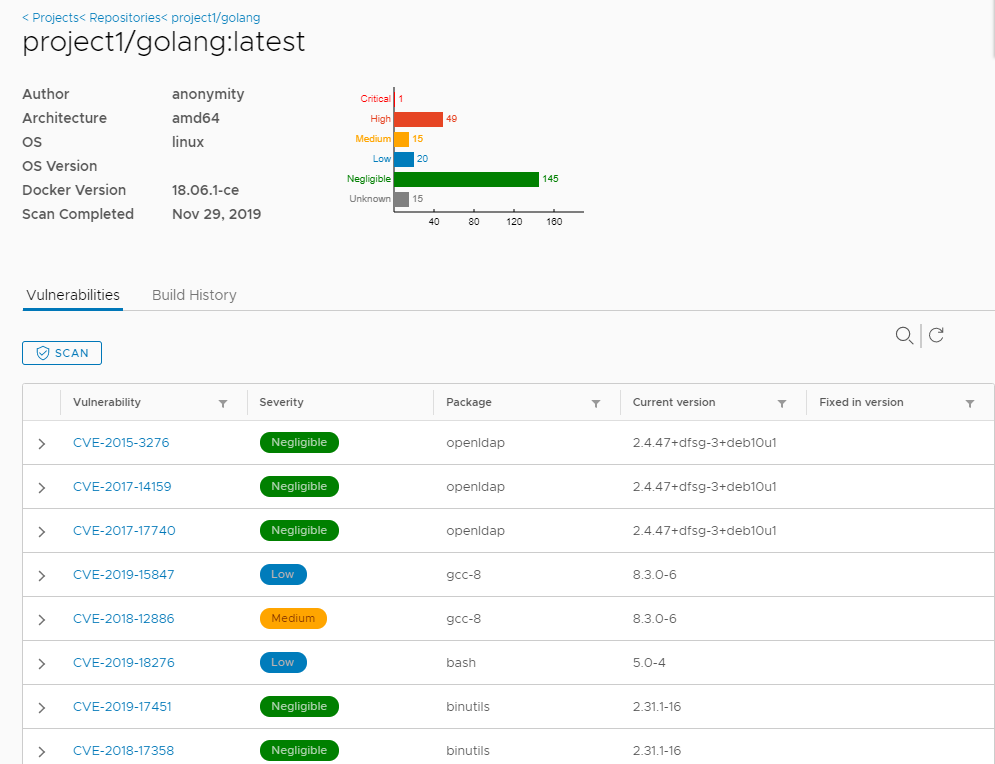This screenshot has height=764, width=995.
Task: Expand the CVE-2019-15847 row details
Action: click(42, 575)
